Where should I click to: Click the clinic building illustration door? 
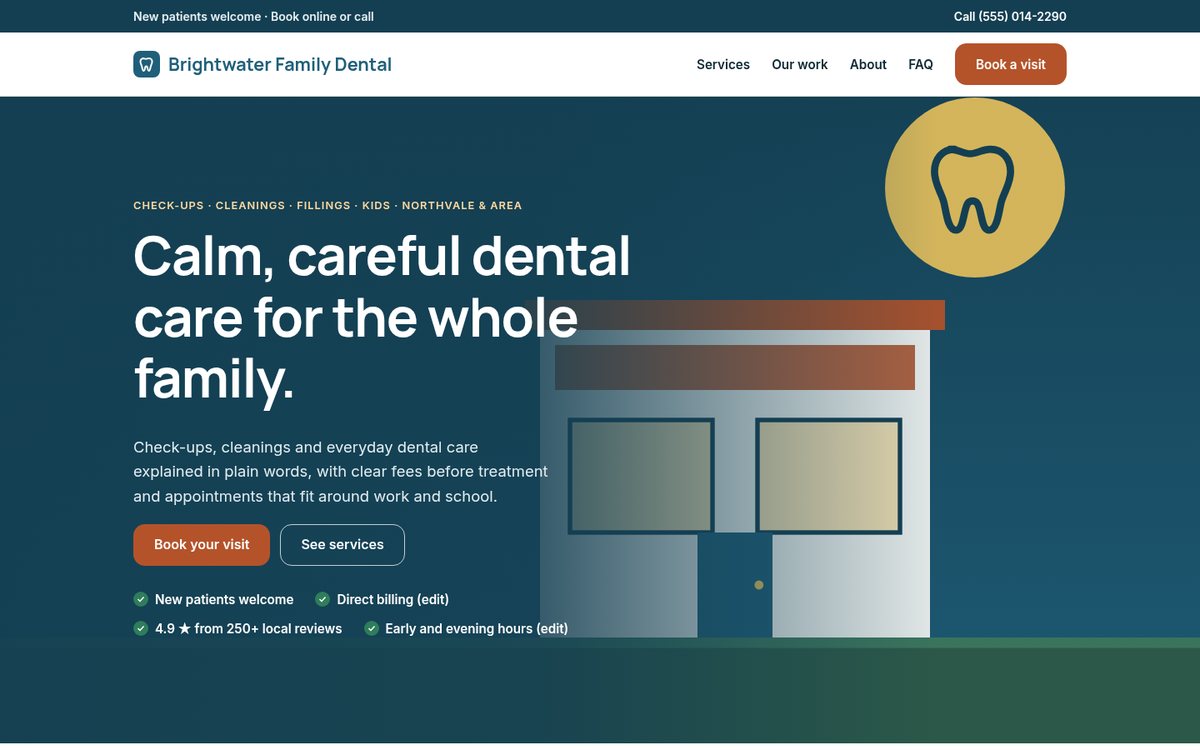click(x=735, y=585)
